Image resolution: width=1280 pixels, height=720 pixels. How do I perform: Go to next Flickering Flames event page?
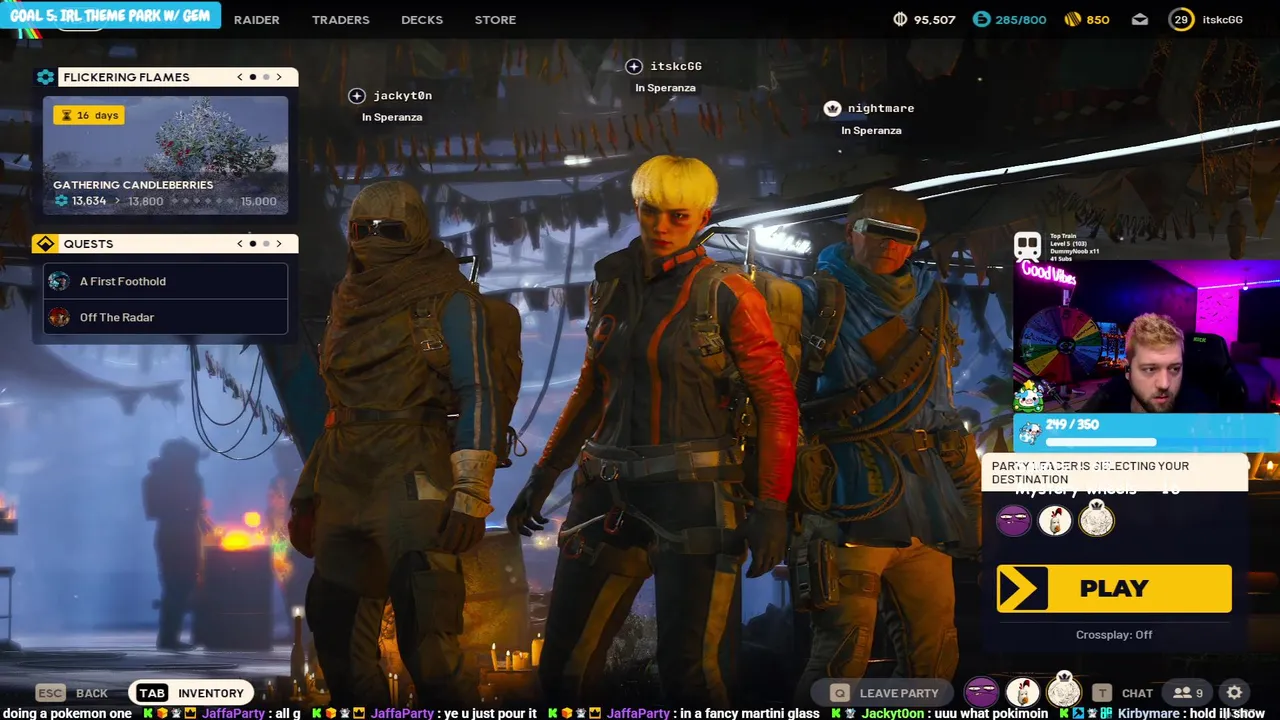pos(279,77)
